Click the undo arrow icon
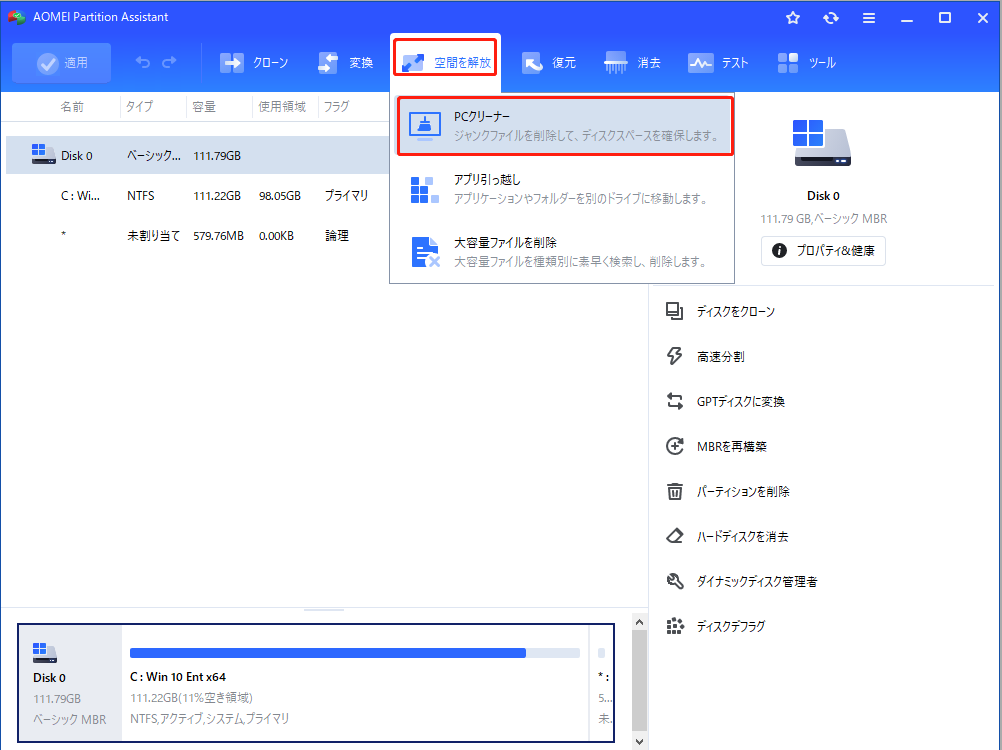1002x750 pixels. (143, 62)
